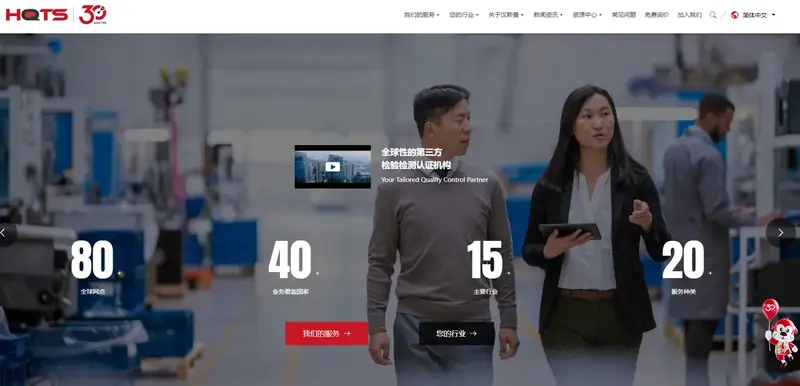Click the red 我们的服务 button

click(x=327, y=333)
